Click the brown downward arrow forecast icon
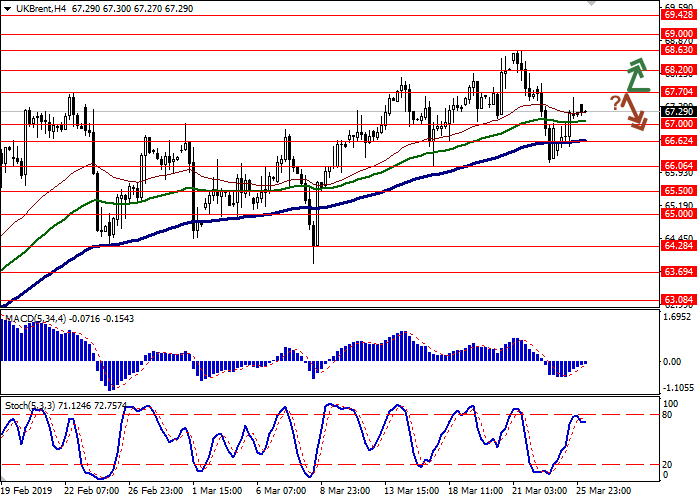This screenshot has width=700, height=500. pos(634,111)
